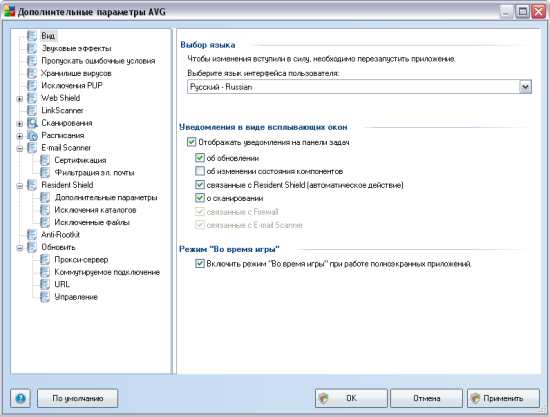The image size is (550, 417).
Task: Click the E-mail Scanner item icon
Action: tap(32, 148)
